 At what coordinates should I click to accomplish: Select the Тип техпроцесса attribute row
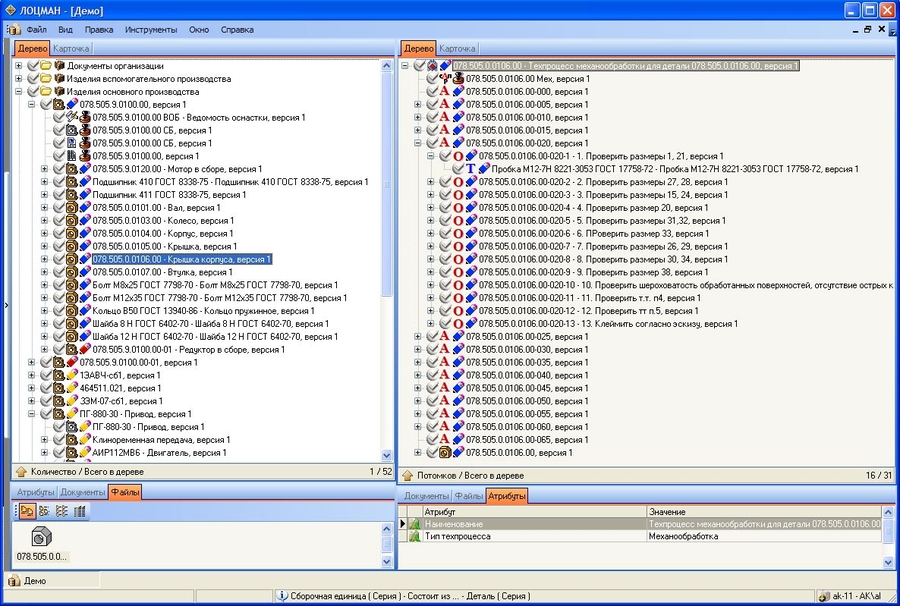click(530, 537)
